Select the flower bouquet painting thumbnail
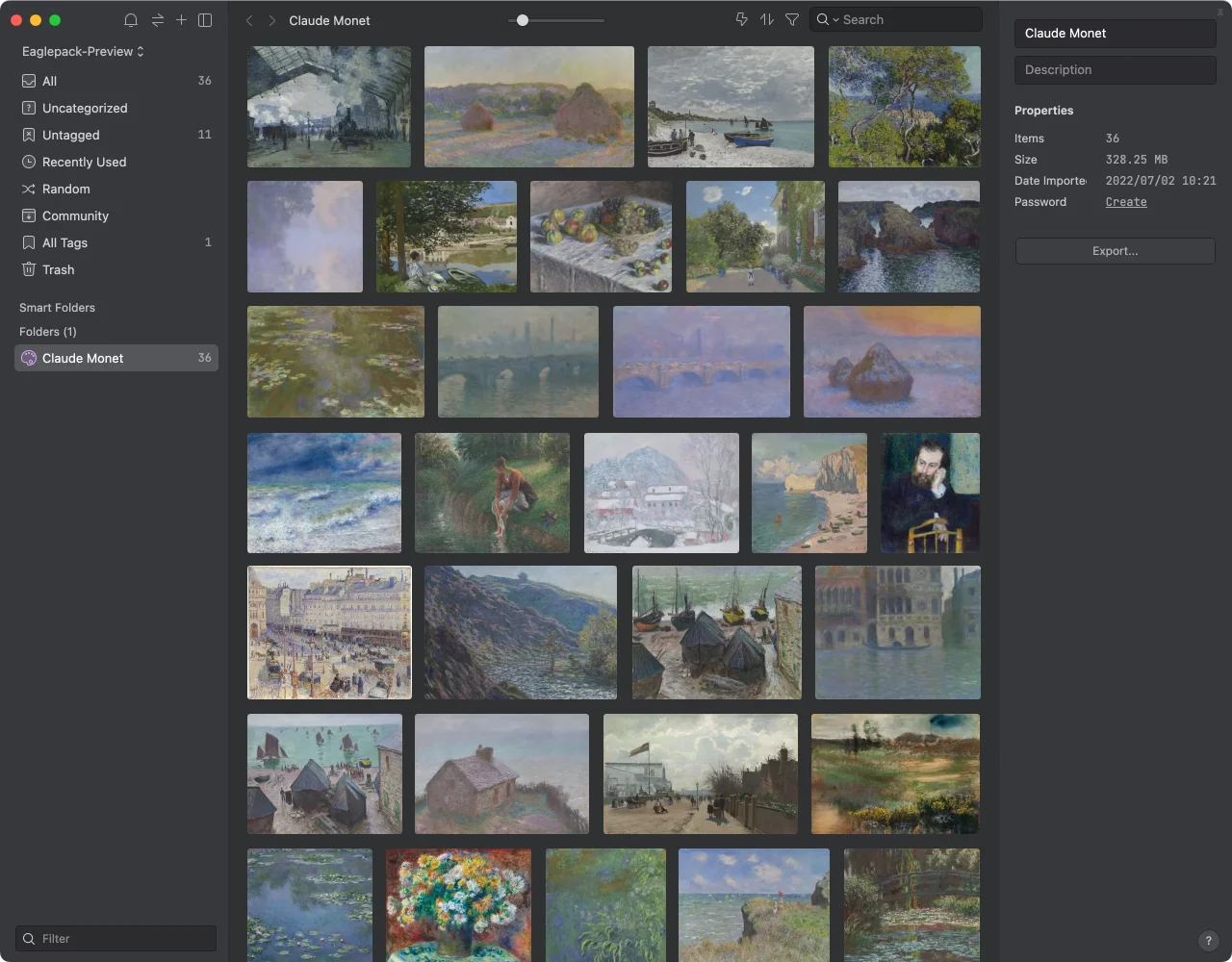Image resolution: width=1232 pixels, height=962 pixels. click(458, 904)
